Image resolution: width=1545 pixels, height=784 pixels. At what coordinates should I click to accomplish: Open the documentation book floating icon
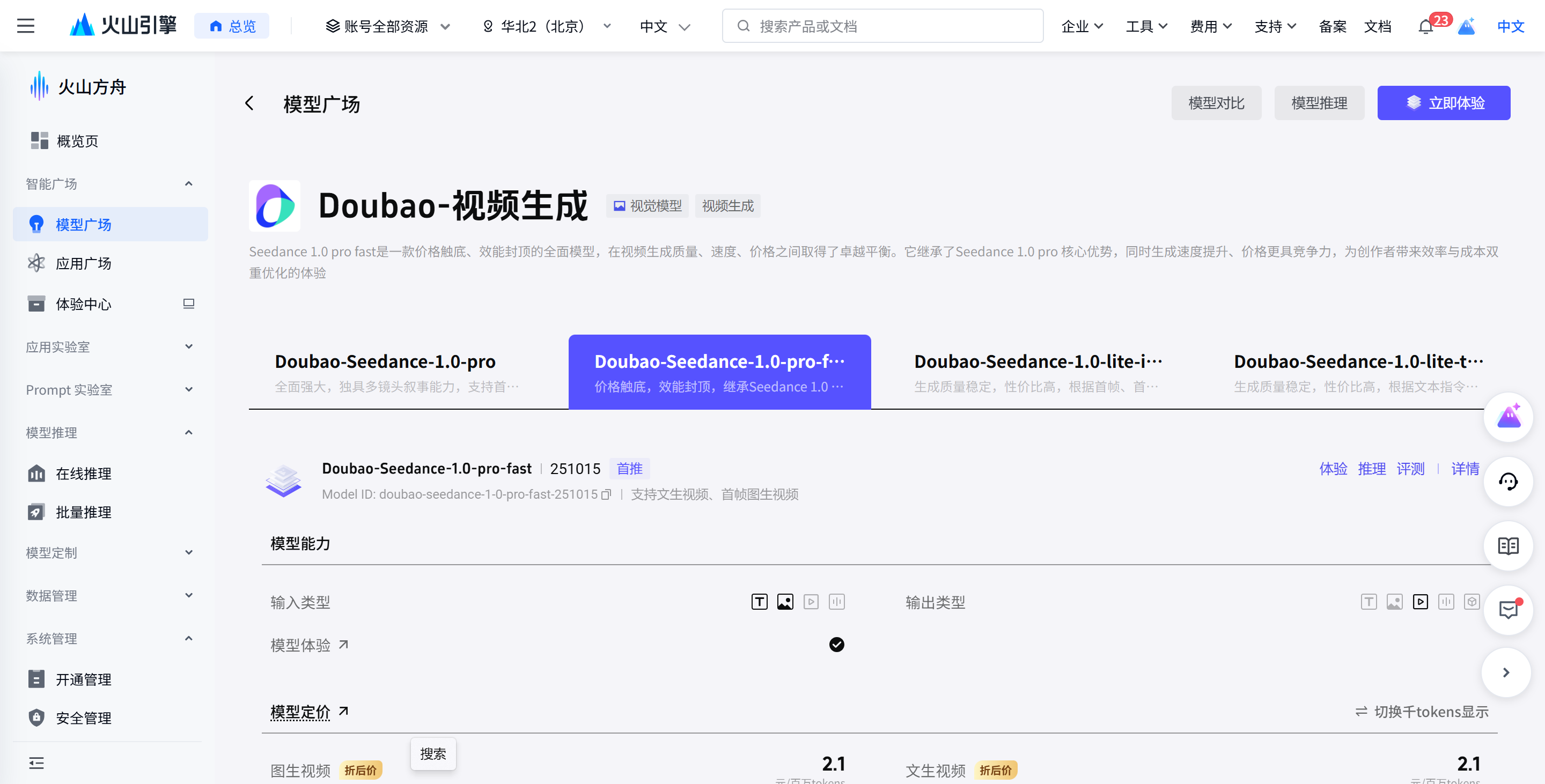tap(1509, 546)
